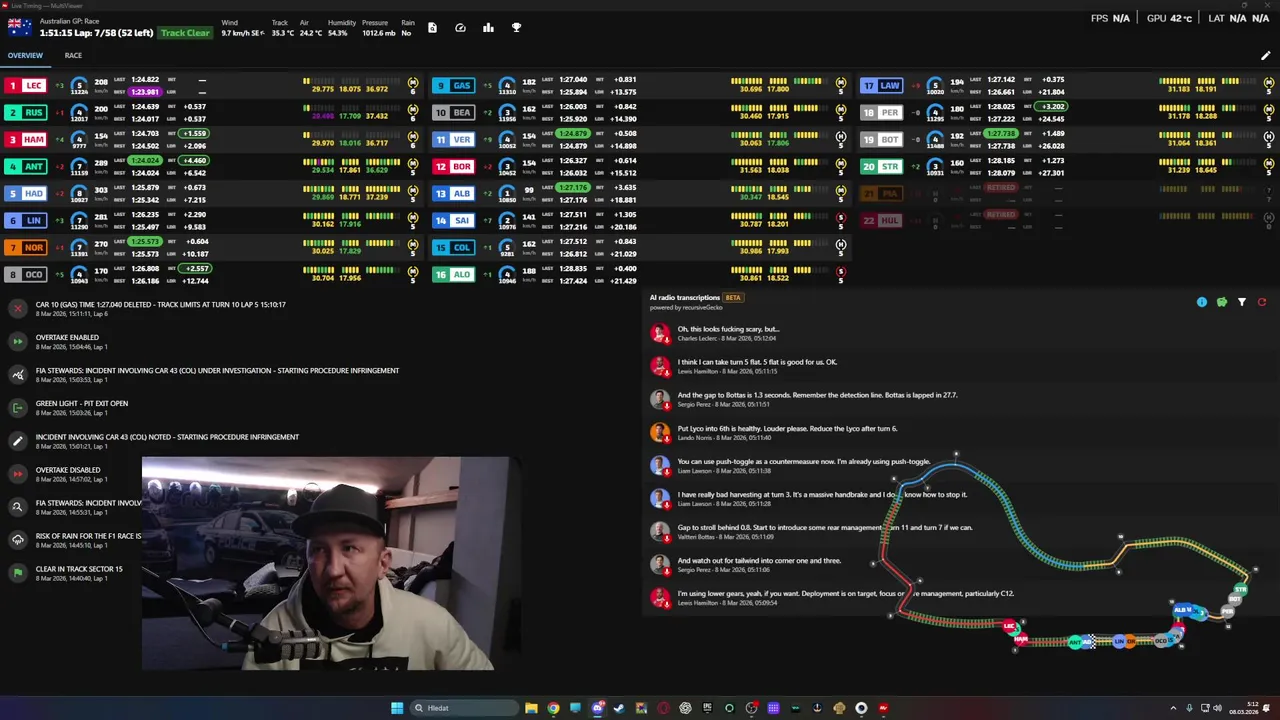
Task: Open Epic Games launcher from the taskbar
Action: coord(707,708)
